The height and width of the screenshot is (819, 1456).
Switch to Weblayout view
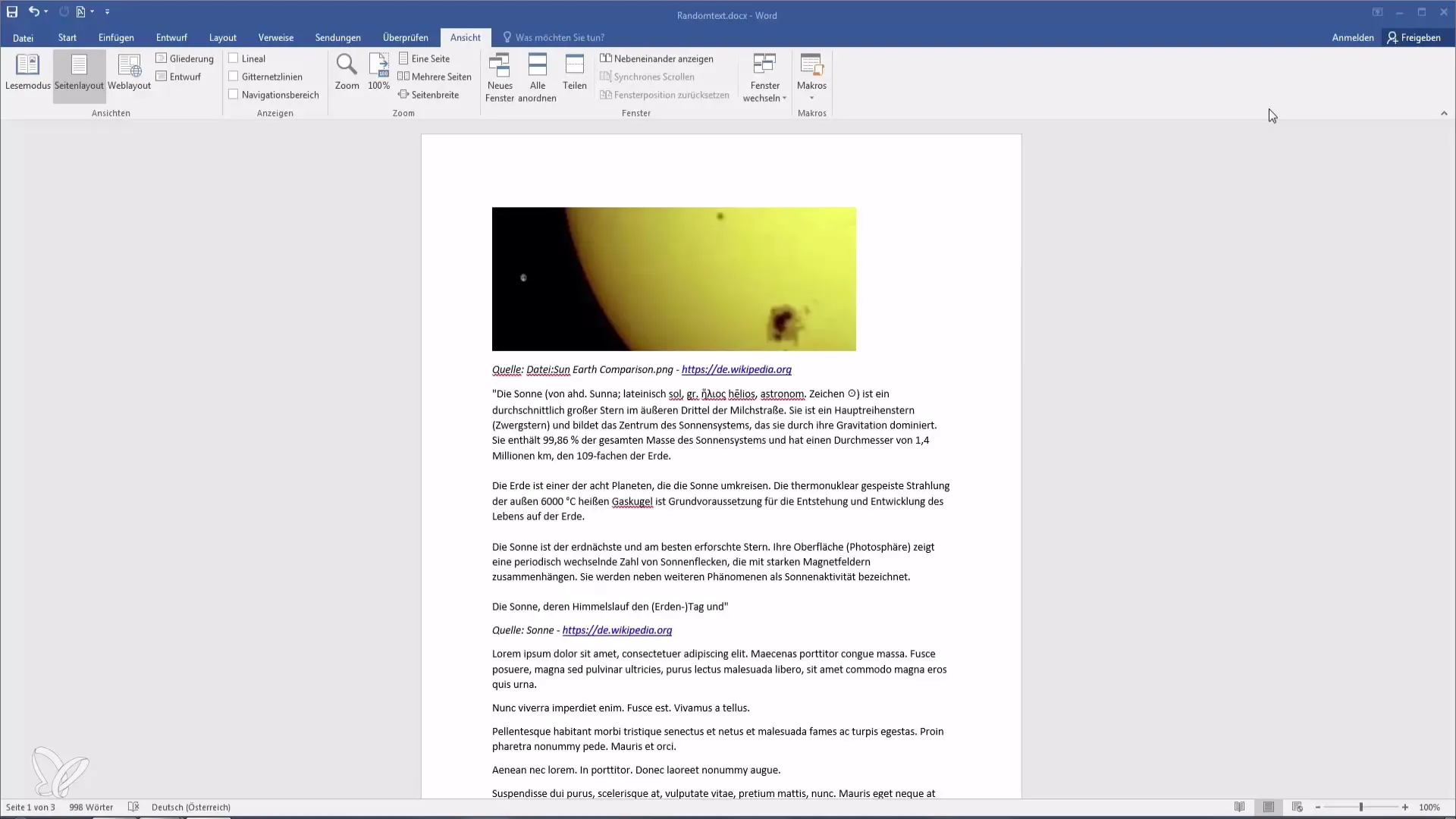(129, 72)
